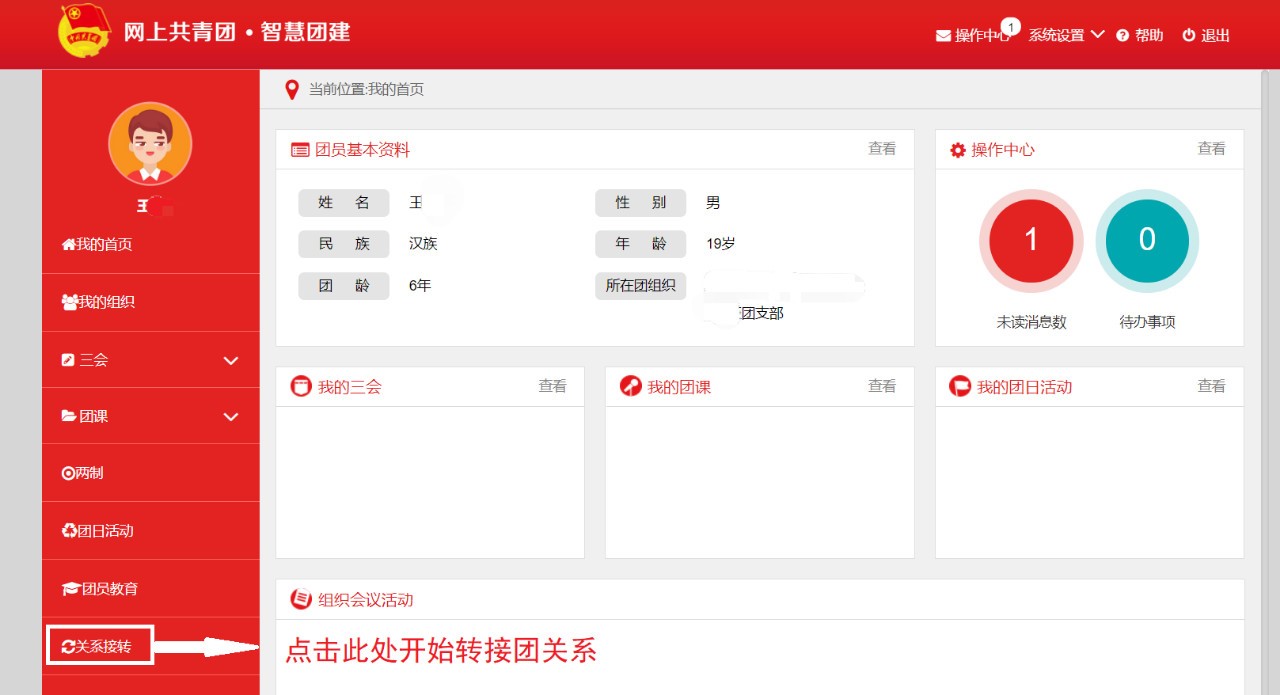Open the 操作中心 envelope icon in header

pos(943,36)
